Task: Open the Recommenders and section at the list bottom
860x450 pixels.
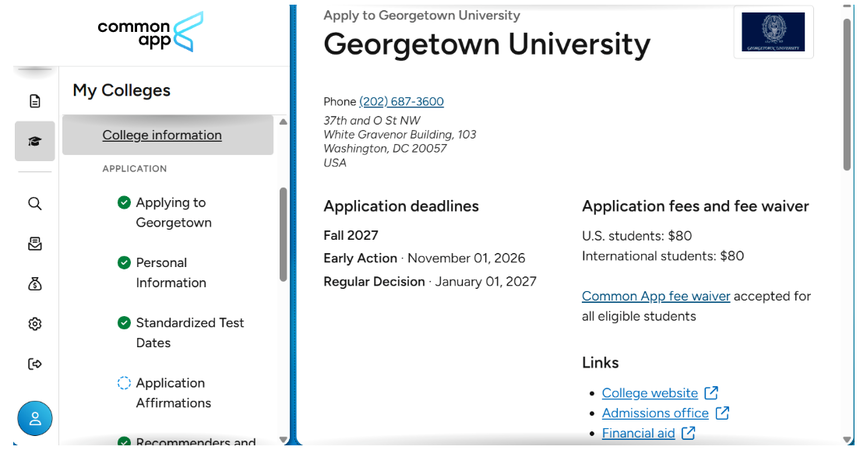Action: pos(196,441)
